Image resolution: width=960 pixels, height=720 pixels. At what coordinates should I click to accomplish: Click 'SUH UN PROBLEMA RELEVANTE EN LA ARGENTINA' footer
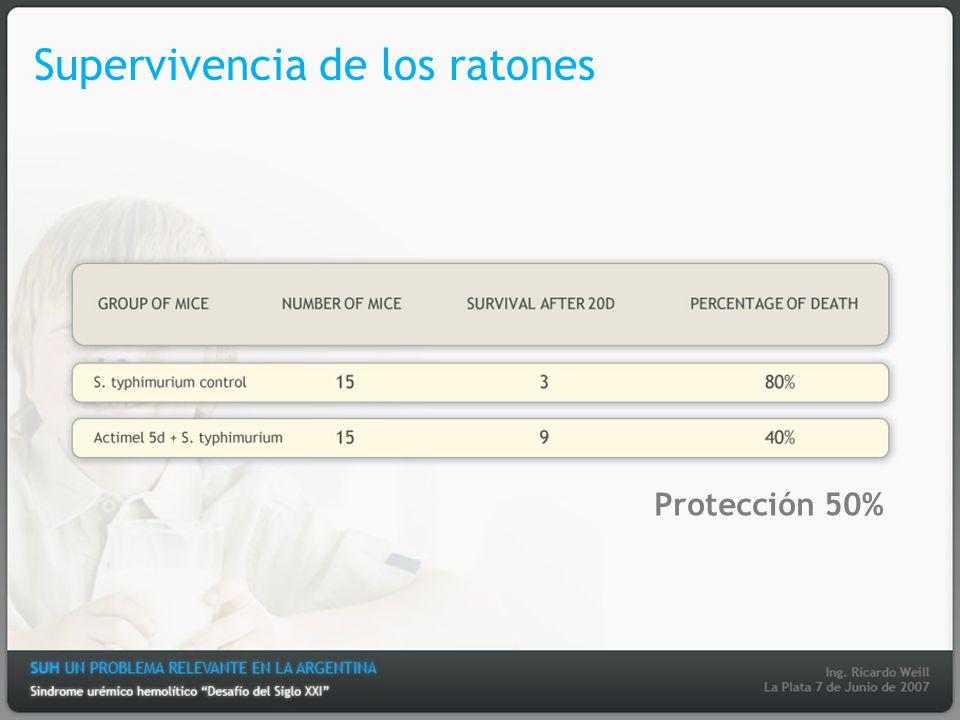tap(203, 668)
